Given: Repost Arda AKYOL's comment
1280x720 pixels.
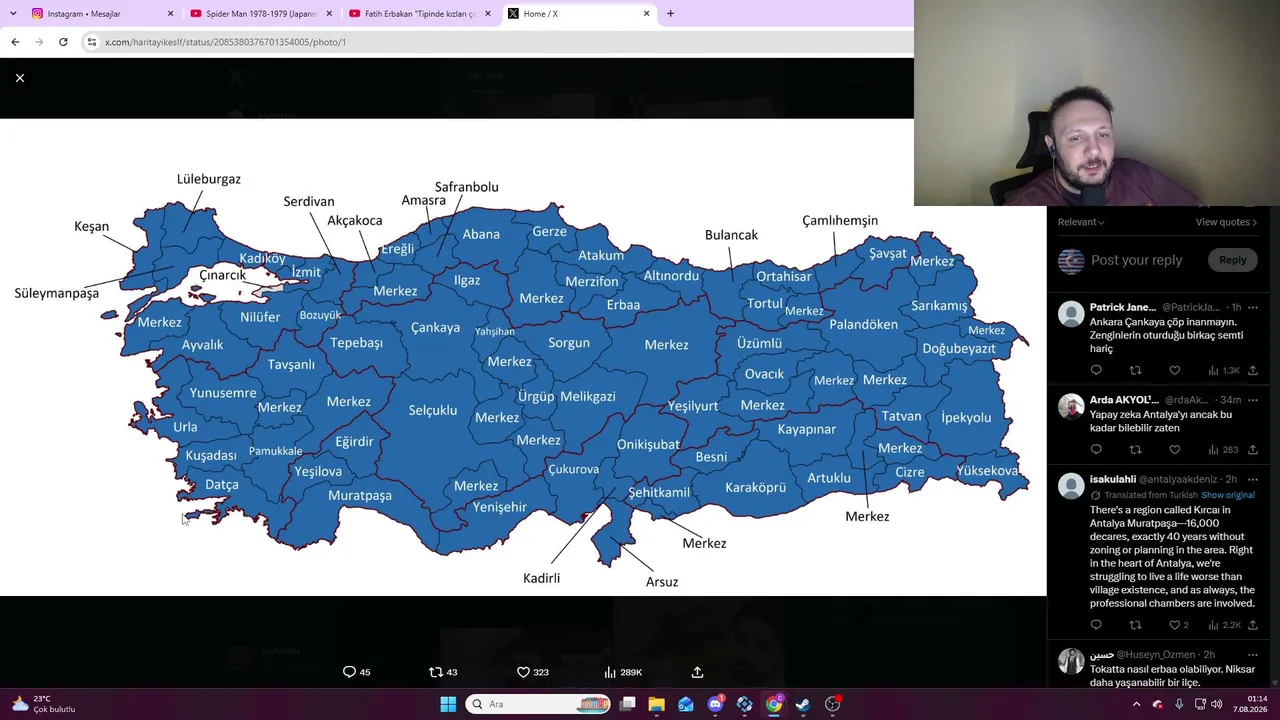Looking at the screenshot, I should (1135, 450).
